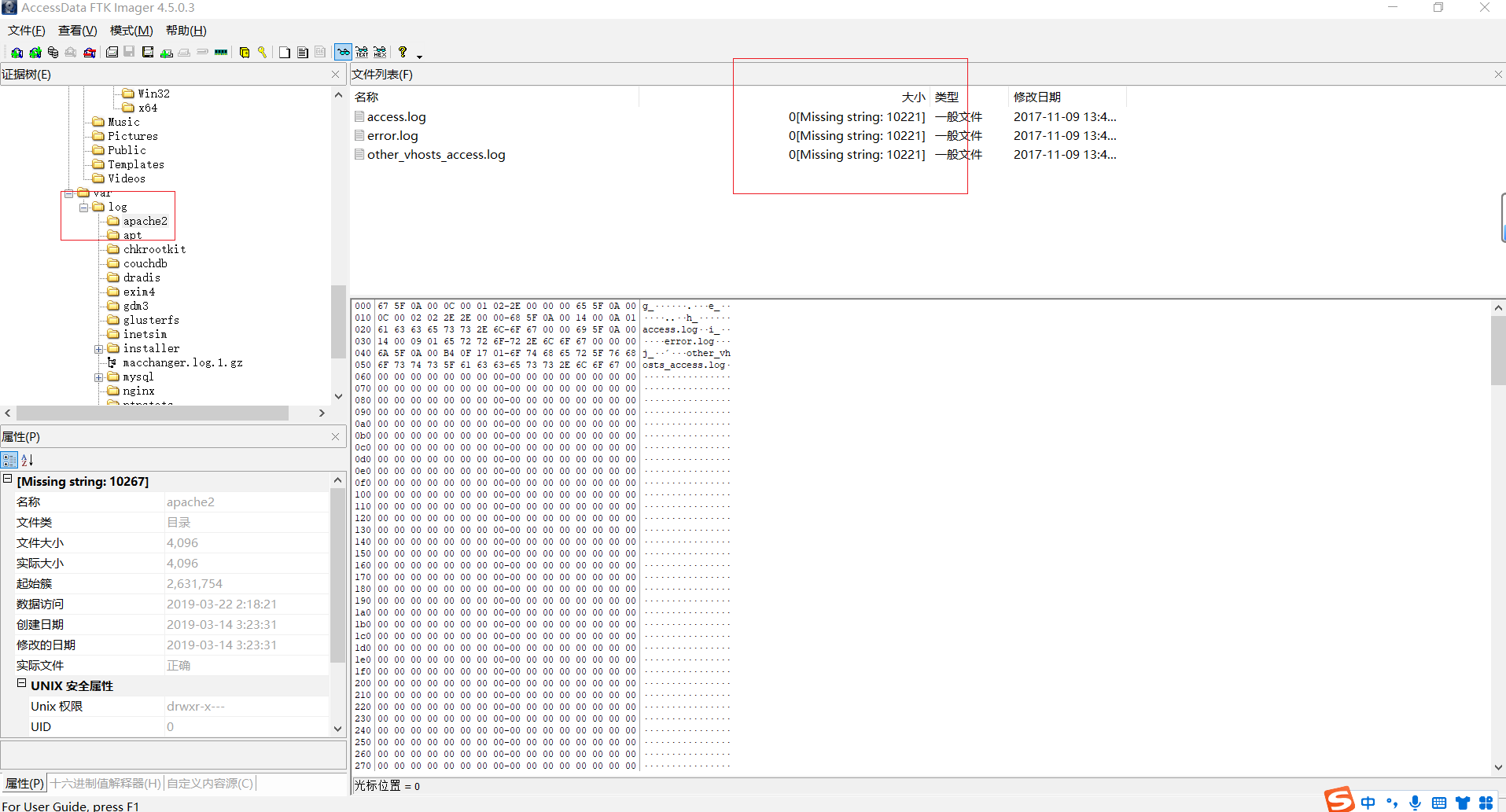Open the IME soft keyboard icon
The width and height of the screenshot is (1506, 812).
(1439, 803)
